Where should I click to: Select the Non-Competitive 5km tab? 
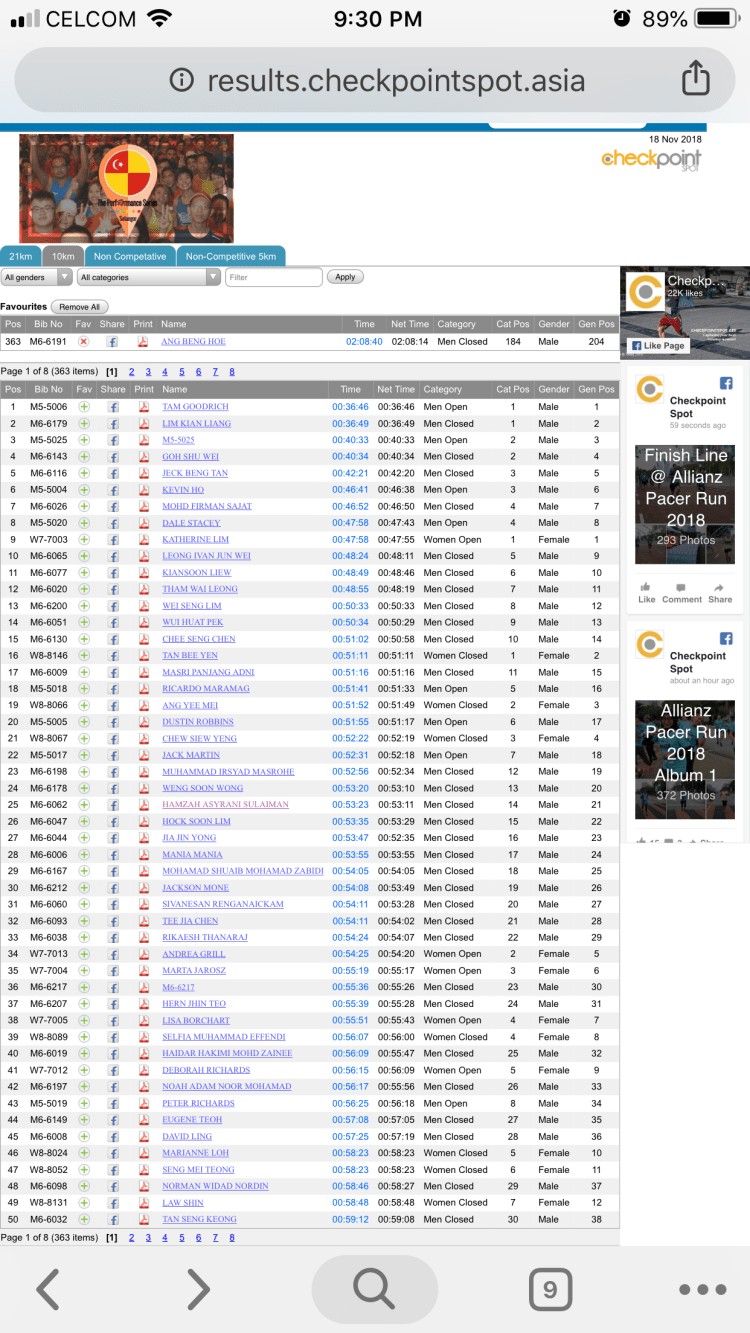click(231, 256)
